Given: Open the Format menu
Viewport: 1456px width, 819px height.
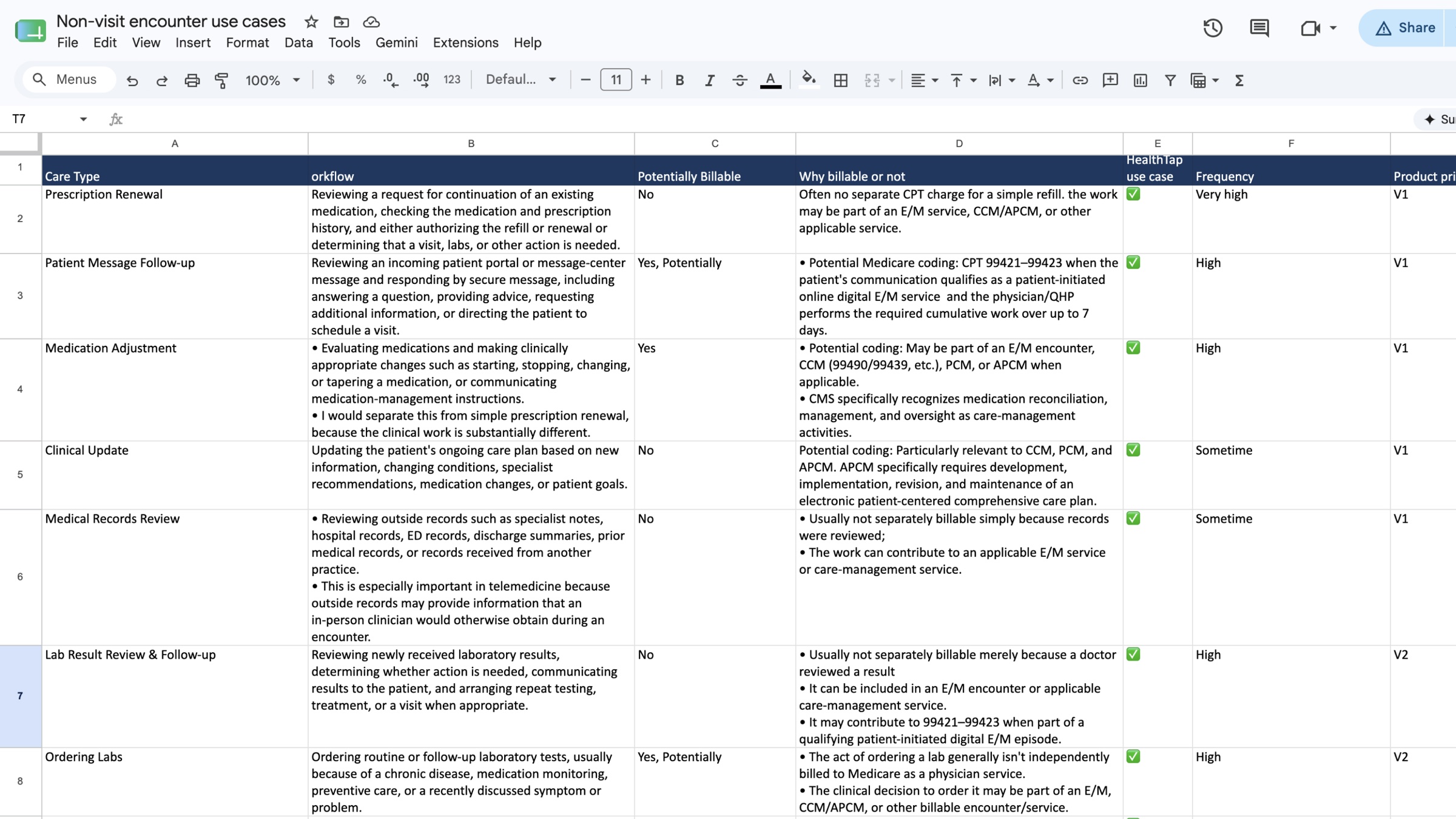Looking at the screenshot, I should click(247, 42).
